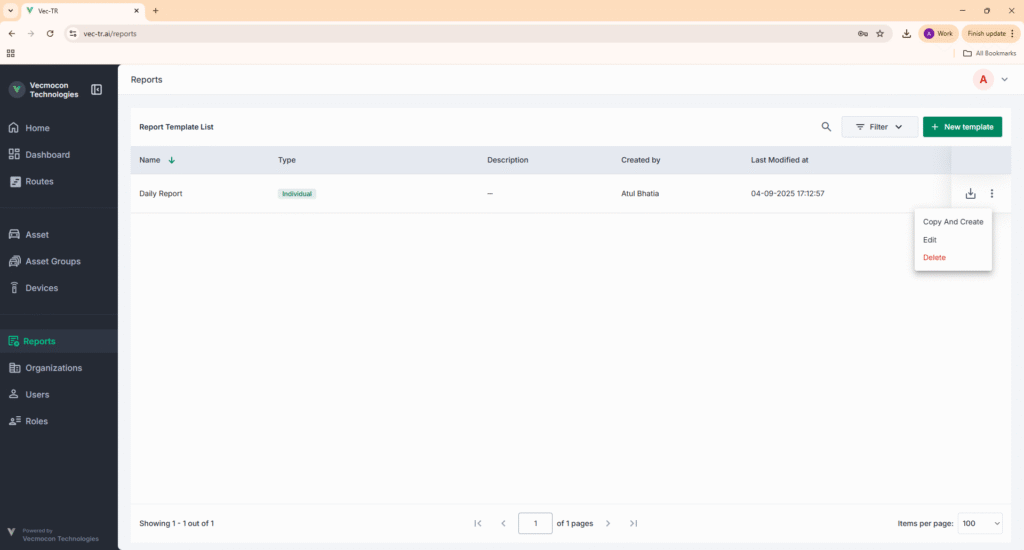Select Delete from the context menu
The image size is (1024, 550).
(934, 258)
